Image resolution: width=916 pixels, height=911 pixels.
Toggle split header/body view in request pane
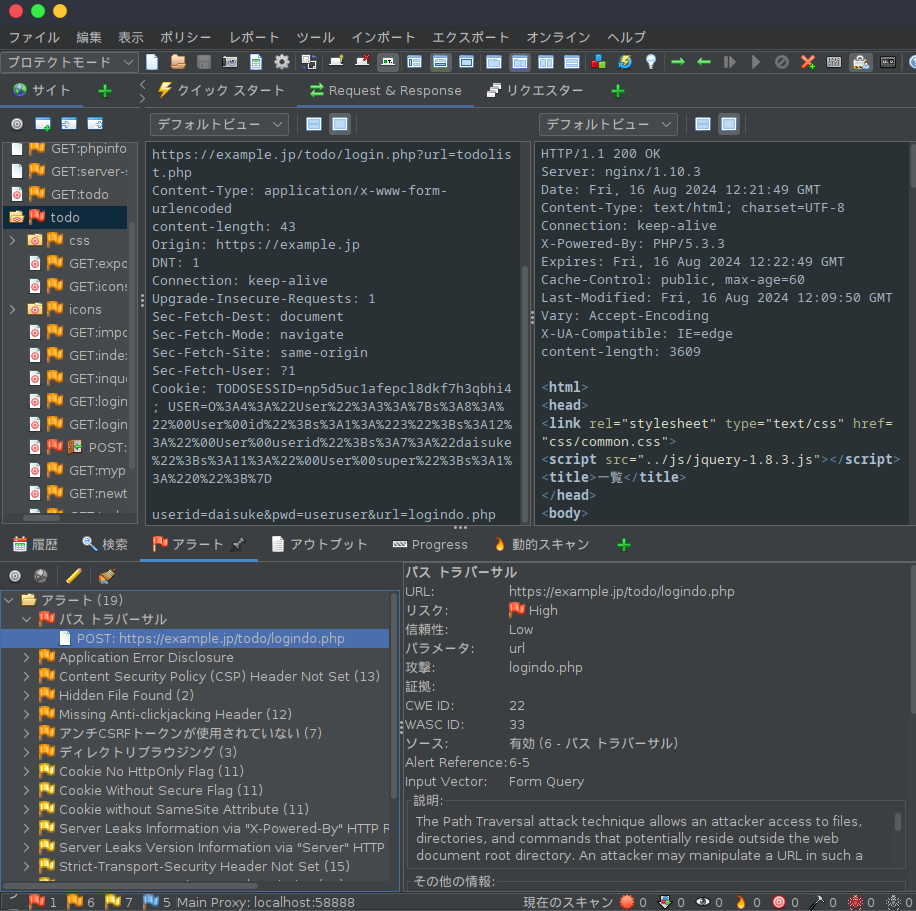tap(314, 124)
